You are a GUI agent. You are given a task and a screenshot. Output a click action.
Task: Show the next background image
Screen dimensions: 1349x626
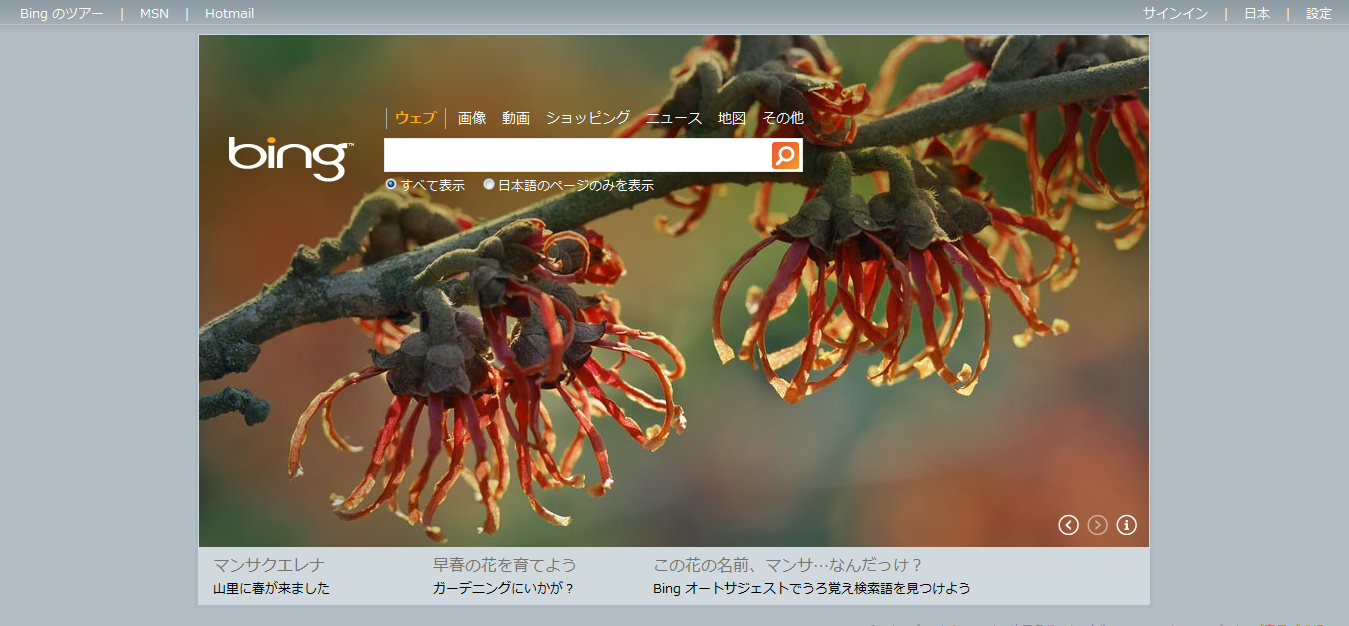click(x=1097, y=525)
